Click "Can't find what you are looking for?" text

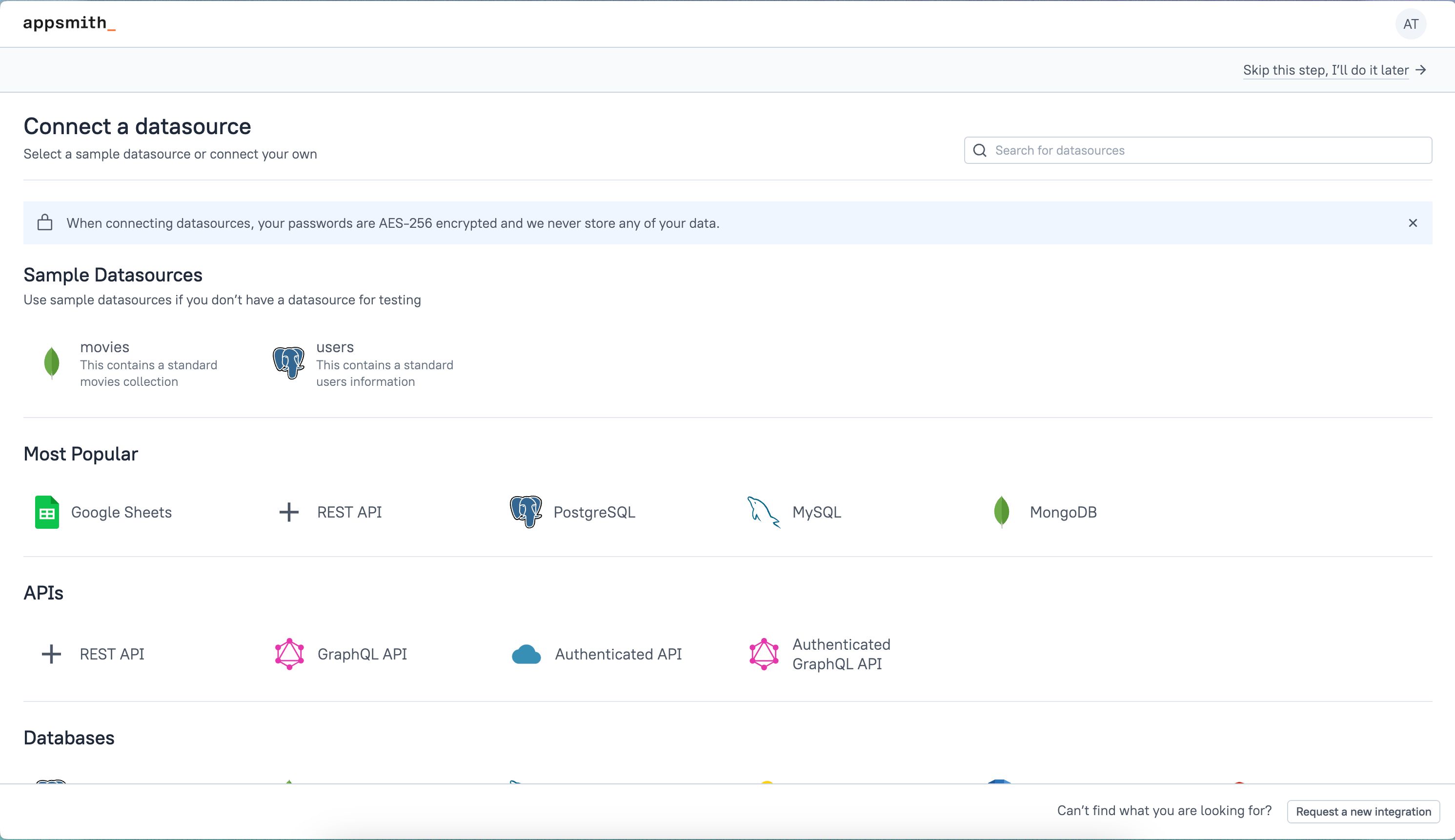[1164, 811]
